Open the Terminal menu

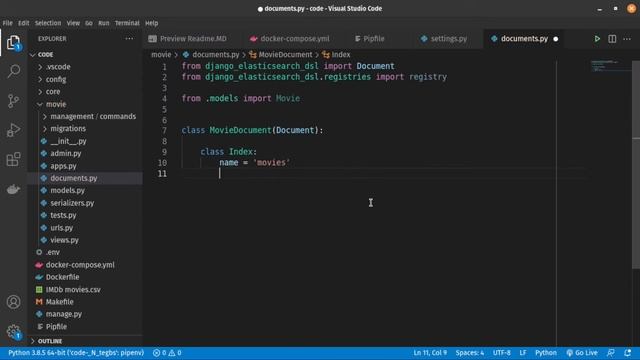click(x=127, y=23)
